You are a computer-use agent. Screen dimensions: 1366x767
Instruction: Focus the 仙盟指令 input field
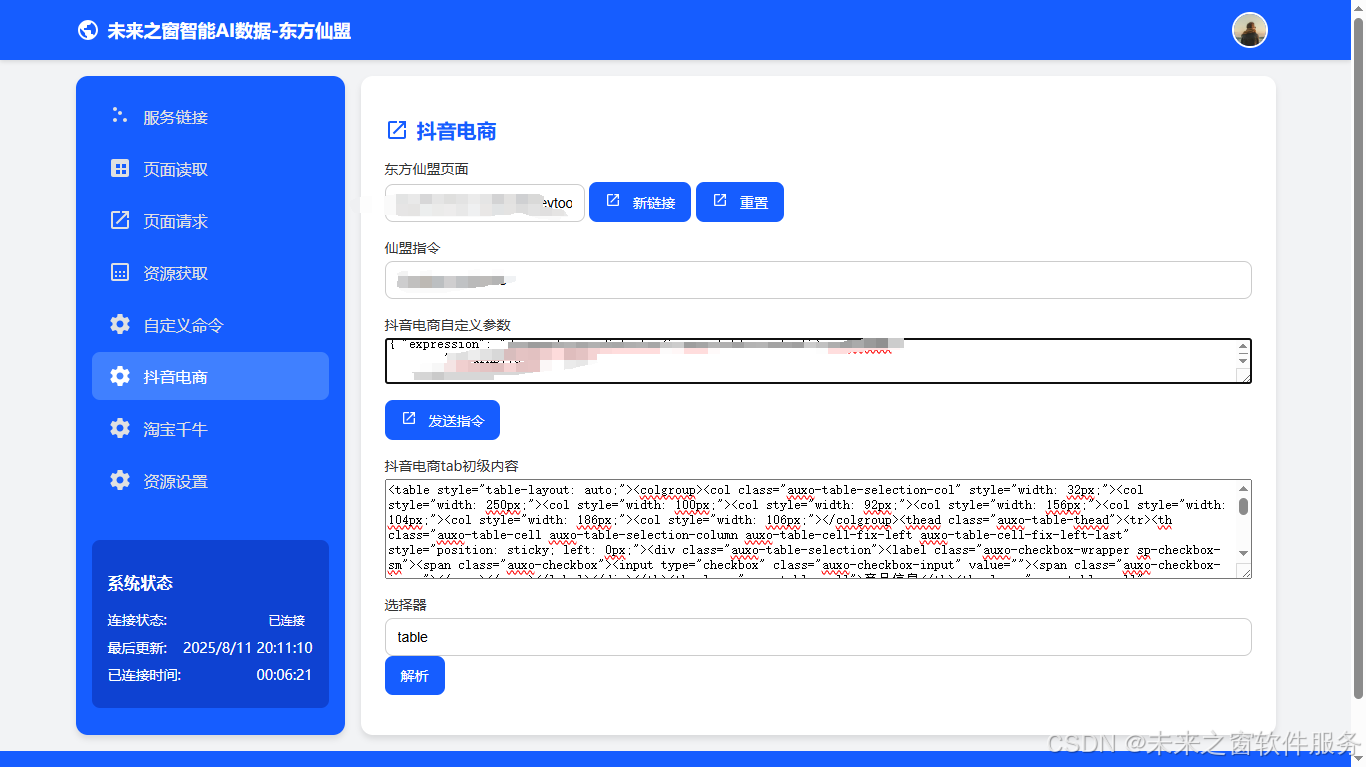pos(818,280)
